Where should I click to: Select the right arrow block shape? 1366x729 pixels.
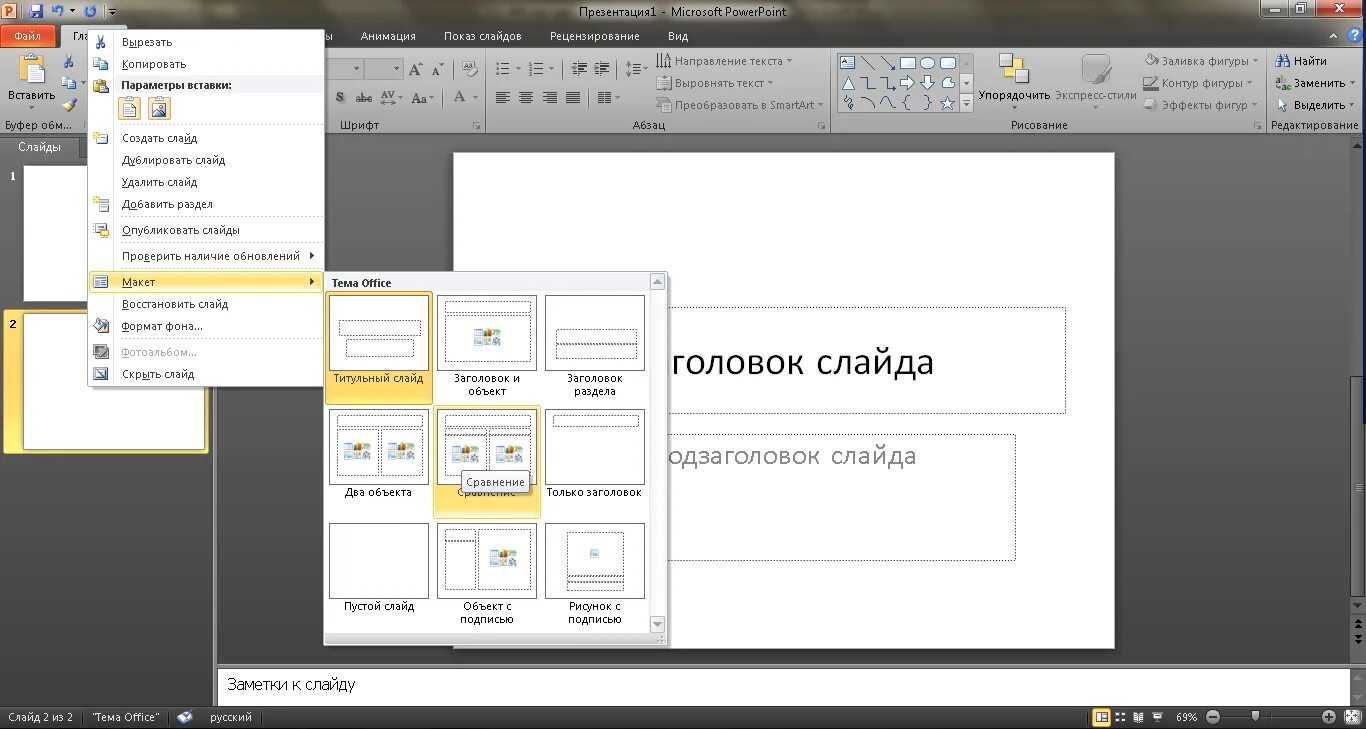[x=907, y=82]
